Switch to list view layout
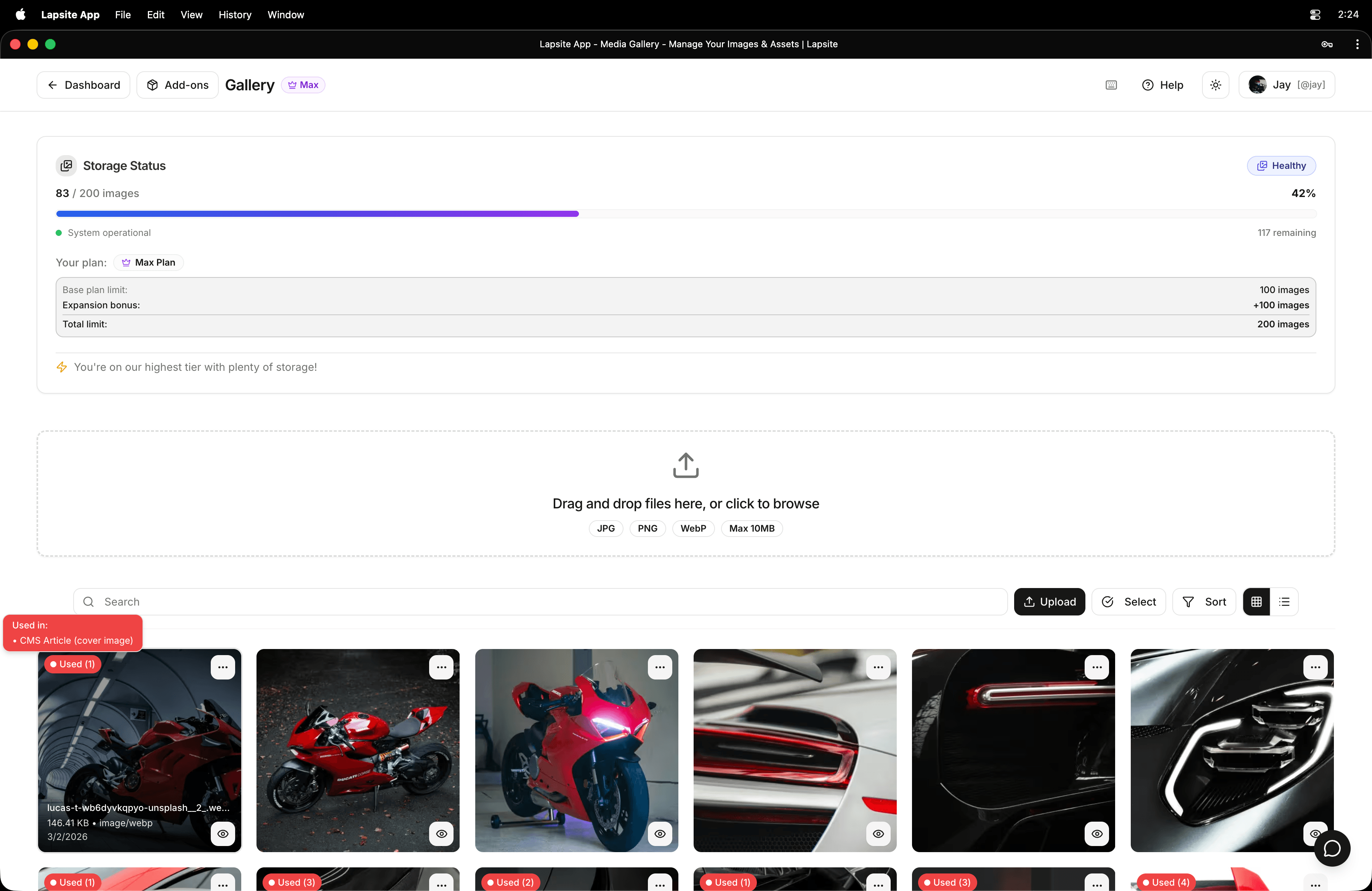 pyautogui.click(x=1284, y=602)
